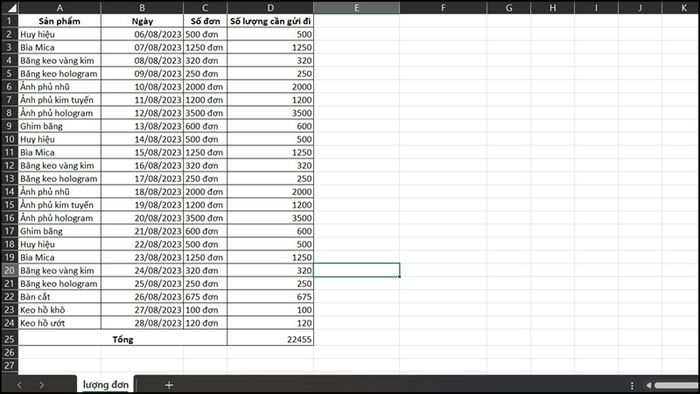Select row 20 header
This screenshot has width=700, height=394.
click(x=9, y=270)
